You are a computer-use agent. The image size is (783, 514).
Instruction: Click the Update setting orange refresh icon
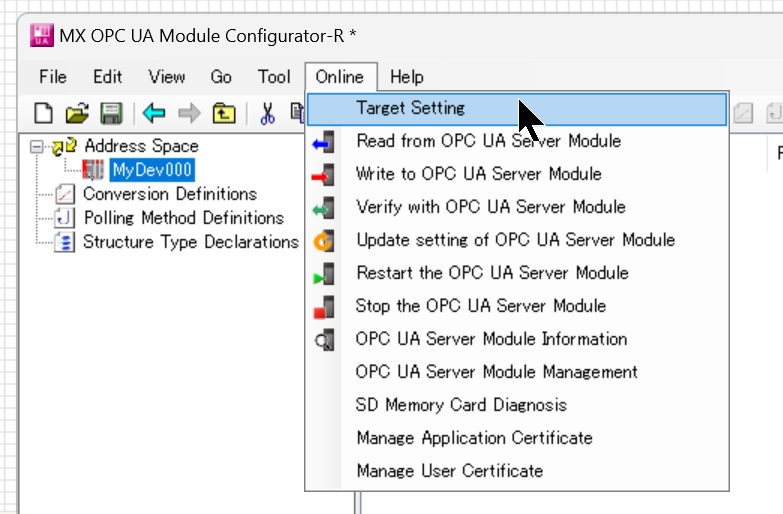323,240
